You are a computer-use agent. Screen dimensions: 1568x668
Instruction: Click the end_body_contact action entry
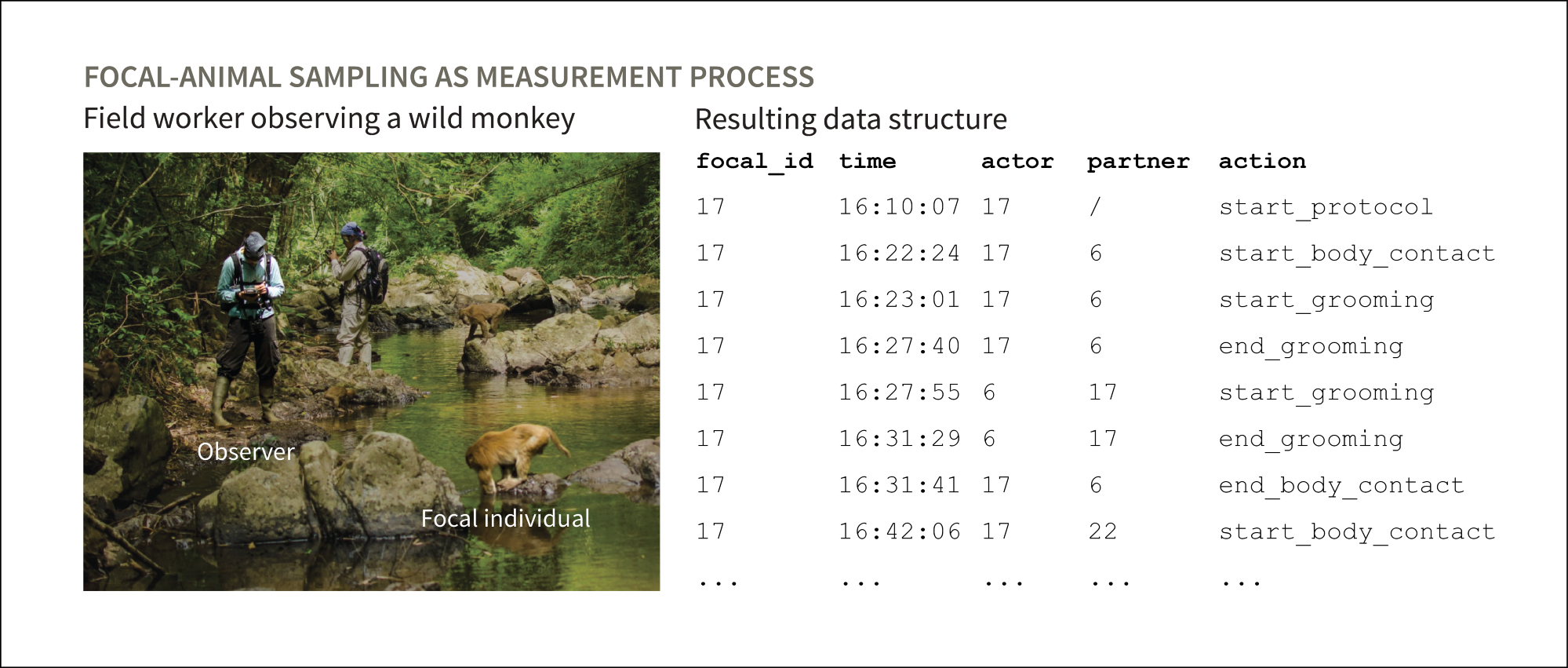[1341, 485]
